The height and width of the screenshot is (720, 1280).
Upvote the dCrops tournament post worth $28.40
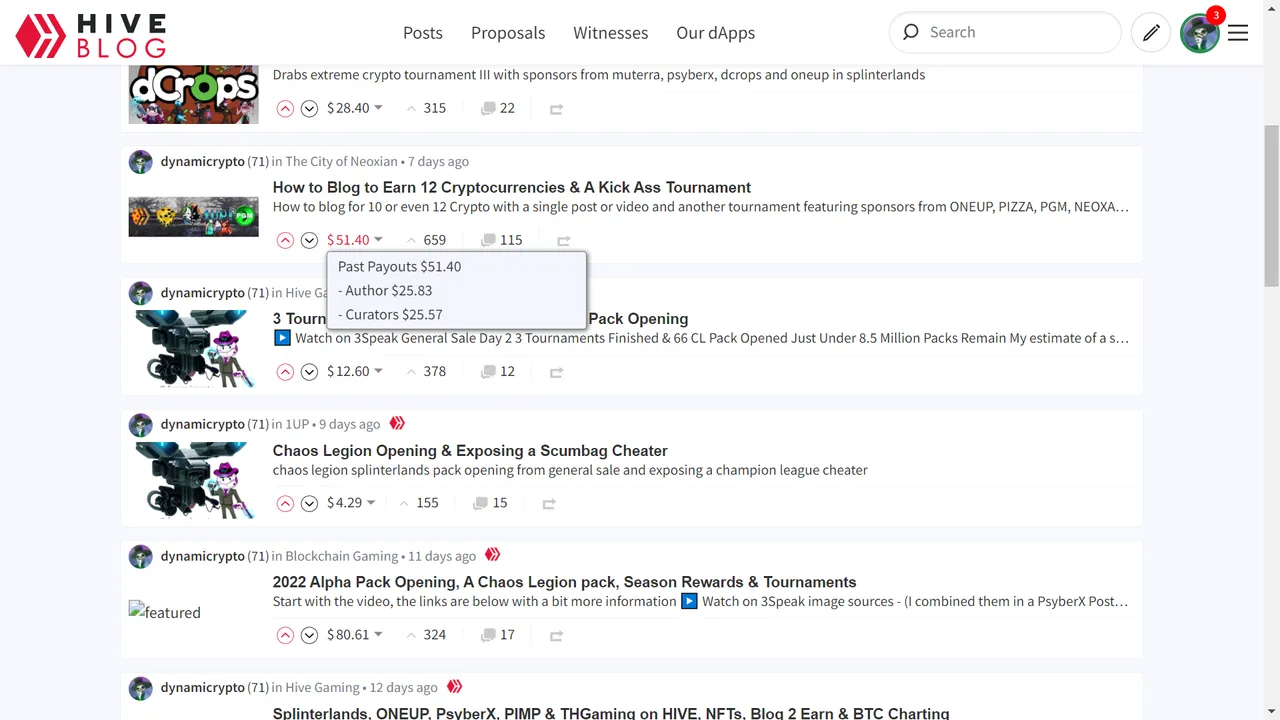pos(285,108)
